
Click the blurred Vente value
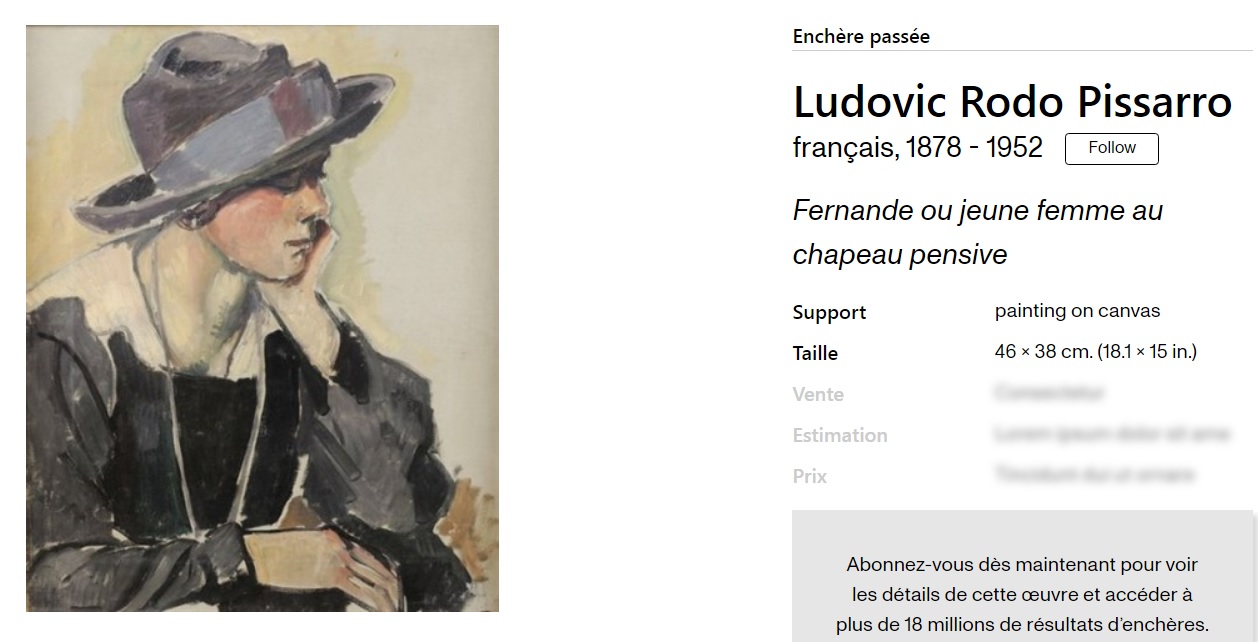tap(1049, 393)
